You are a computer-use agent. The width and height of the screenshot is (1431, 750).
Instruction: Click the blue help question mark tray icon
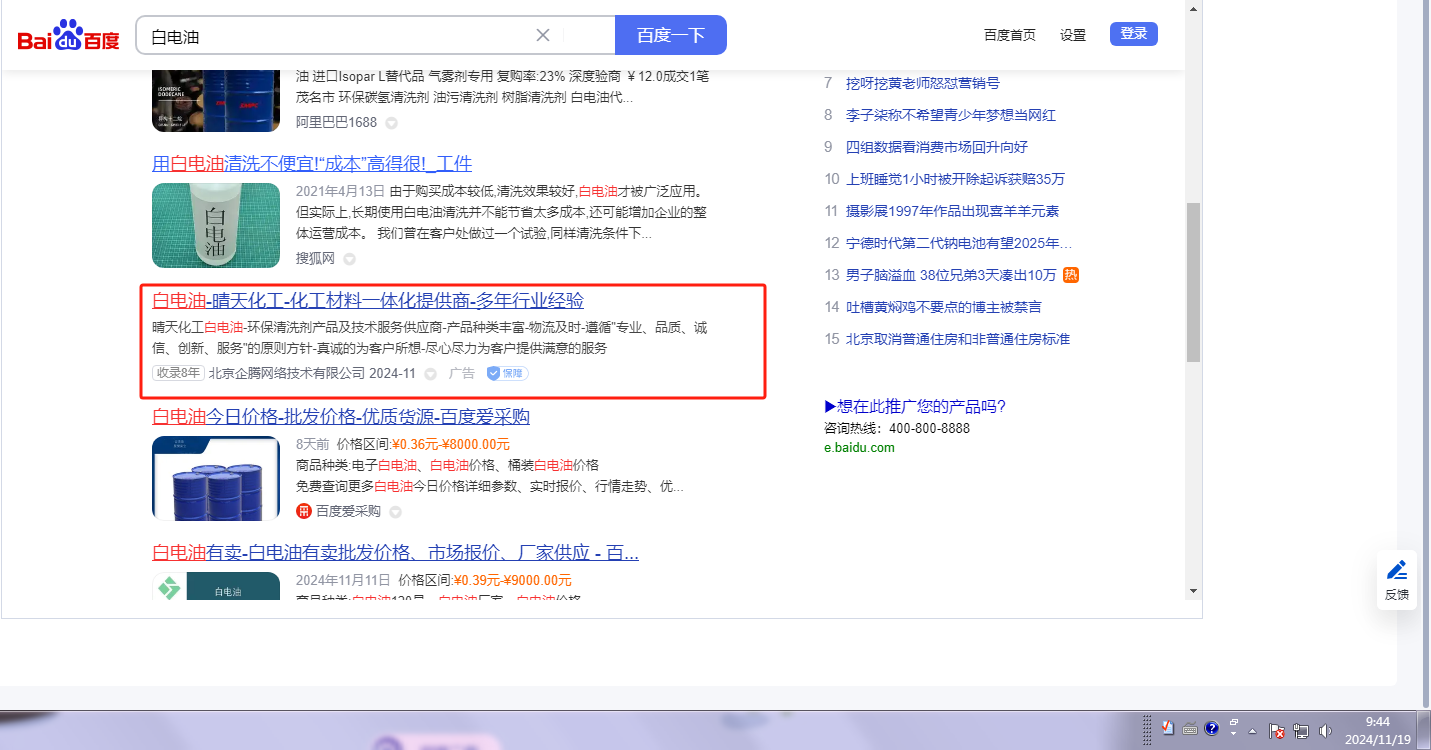coord(1211,728)
